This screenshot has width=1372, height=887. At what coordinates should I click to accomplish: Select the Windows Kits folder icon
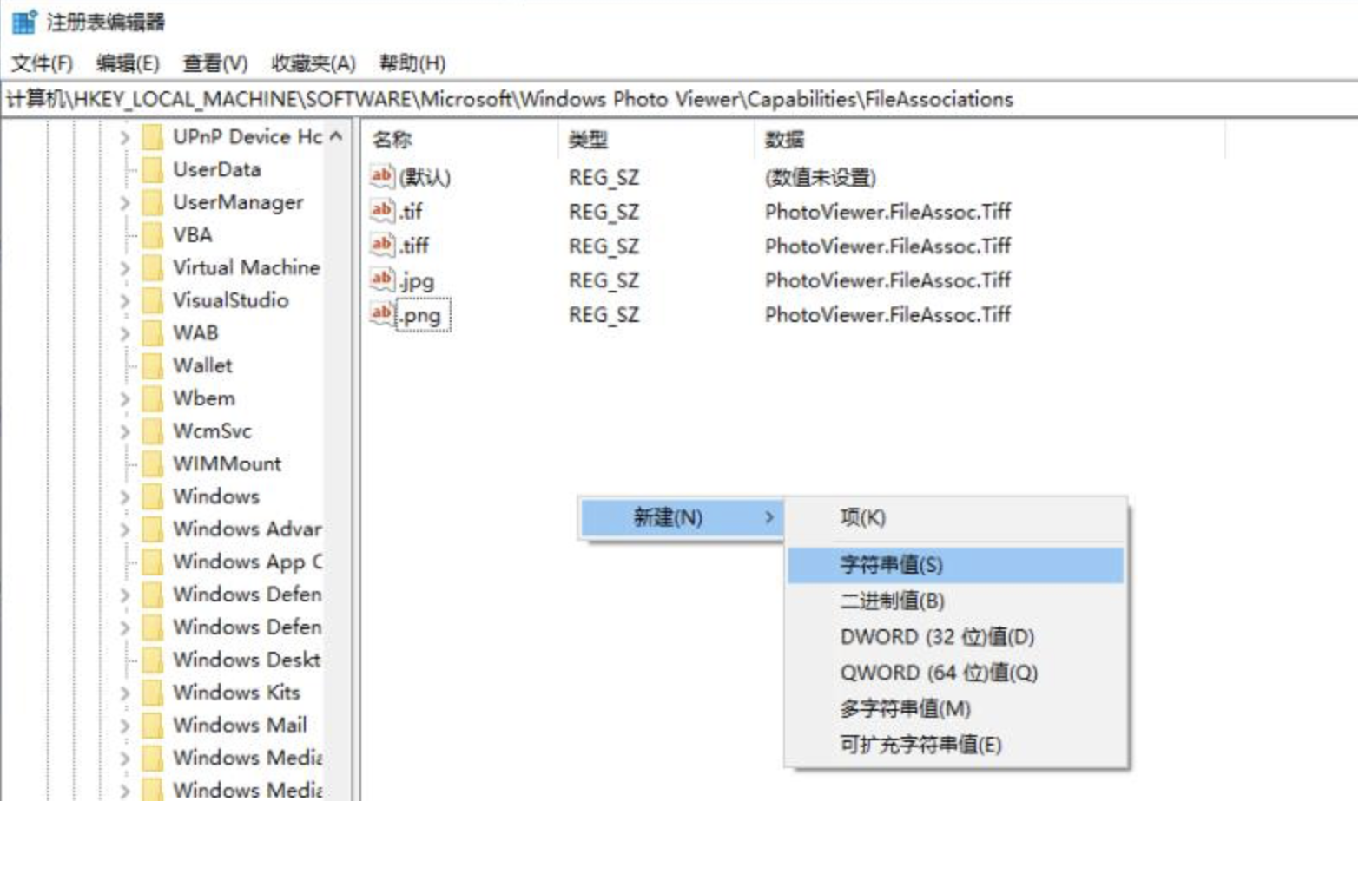click(x=153, y=693)
